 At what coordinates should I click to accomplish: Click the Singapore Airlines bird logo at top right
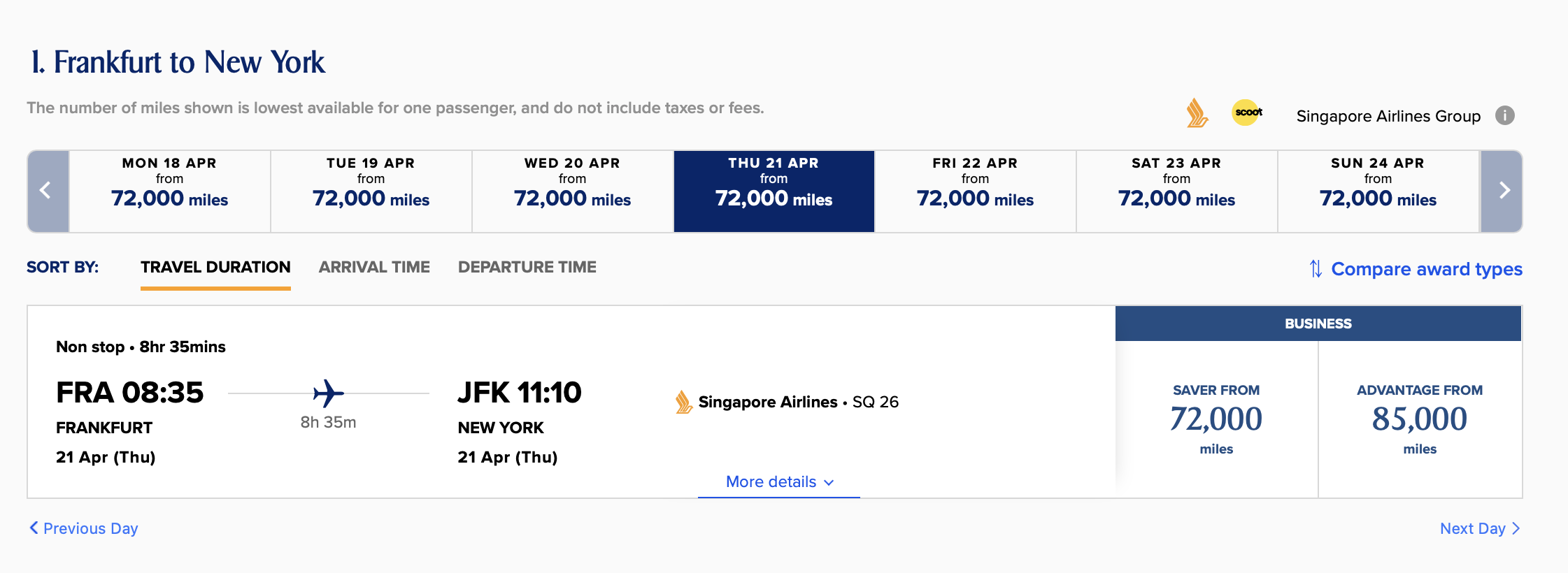click(x=1197, y=113)
